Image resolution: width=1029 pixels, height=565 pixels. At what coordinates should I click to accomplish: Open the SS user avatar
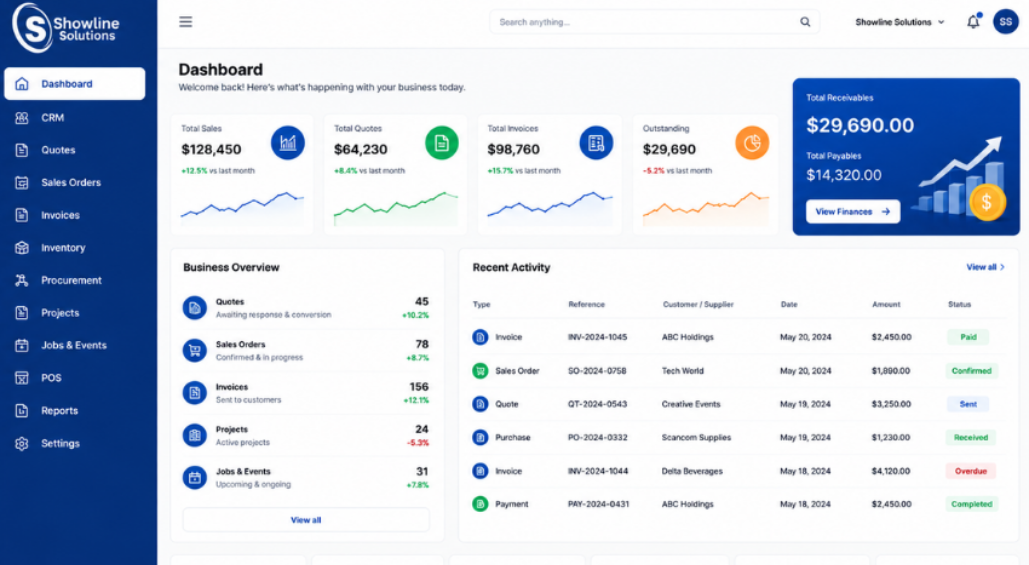[x=1005, y=22]
